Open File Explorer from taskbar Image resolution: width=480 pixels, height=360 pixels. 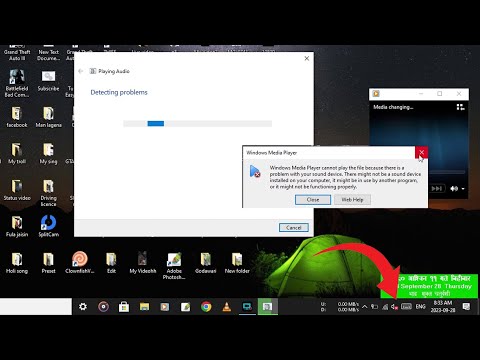pos(144,307)
